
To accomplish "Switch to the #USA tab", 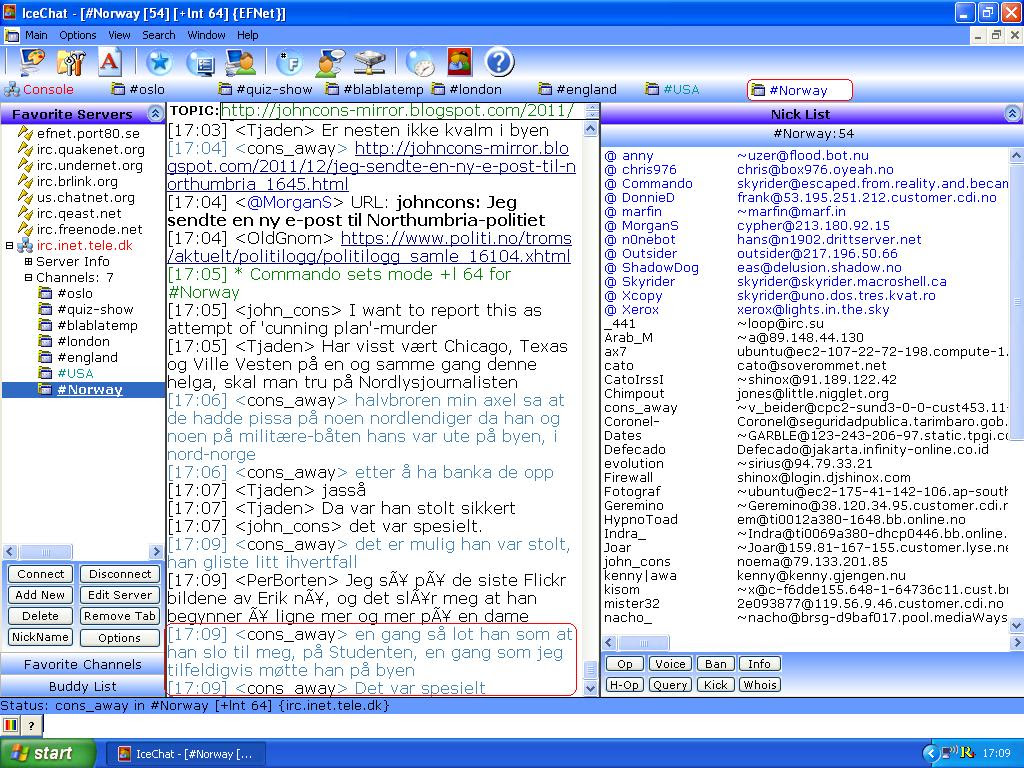I will [673, 90].
